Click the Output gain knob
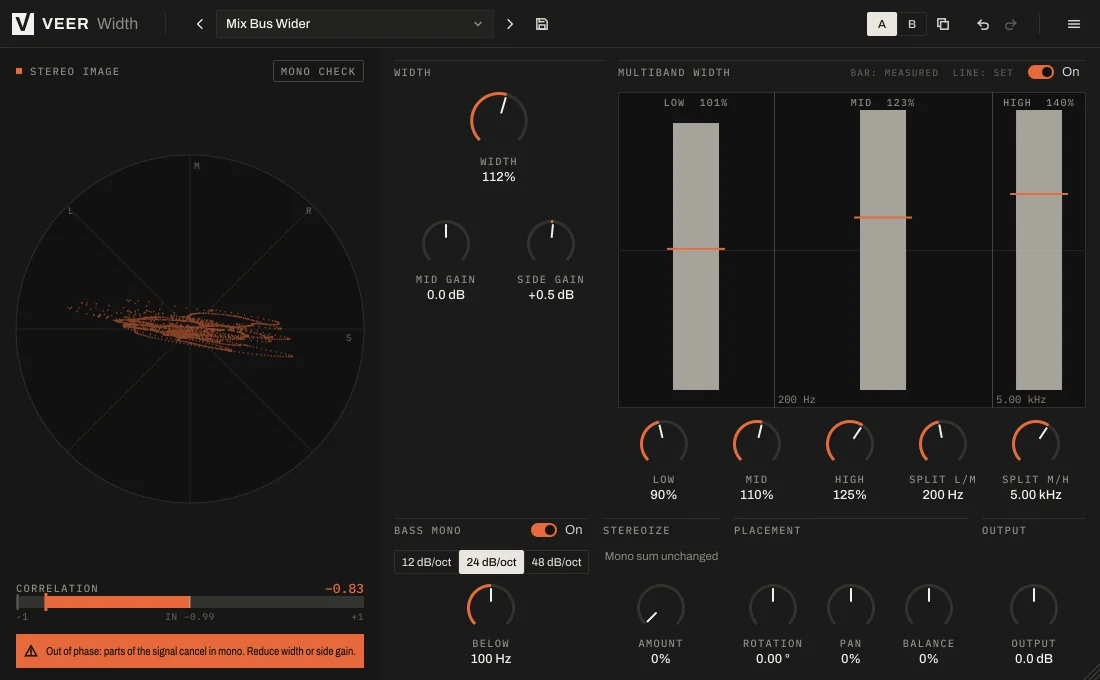 click(1033, 607)
